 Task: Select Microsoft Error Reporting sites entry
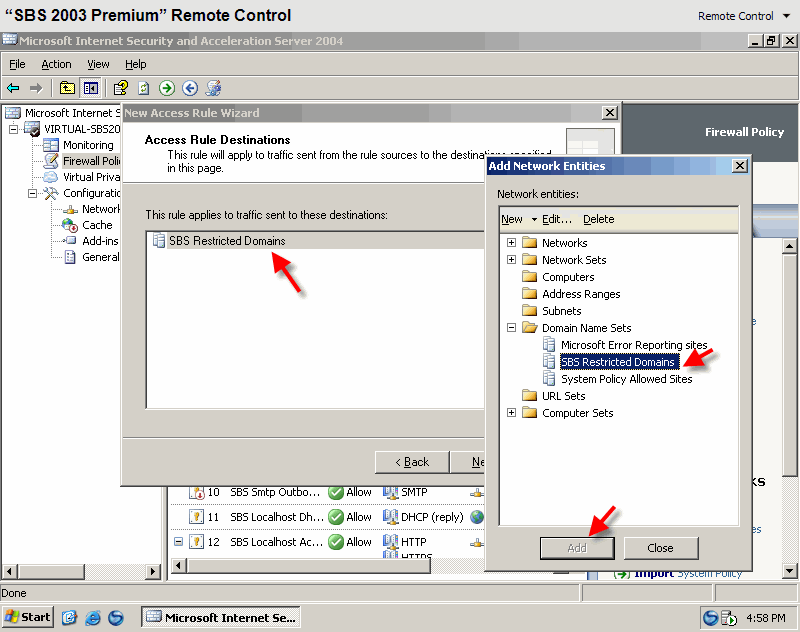pos(634,345)
